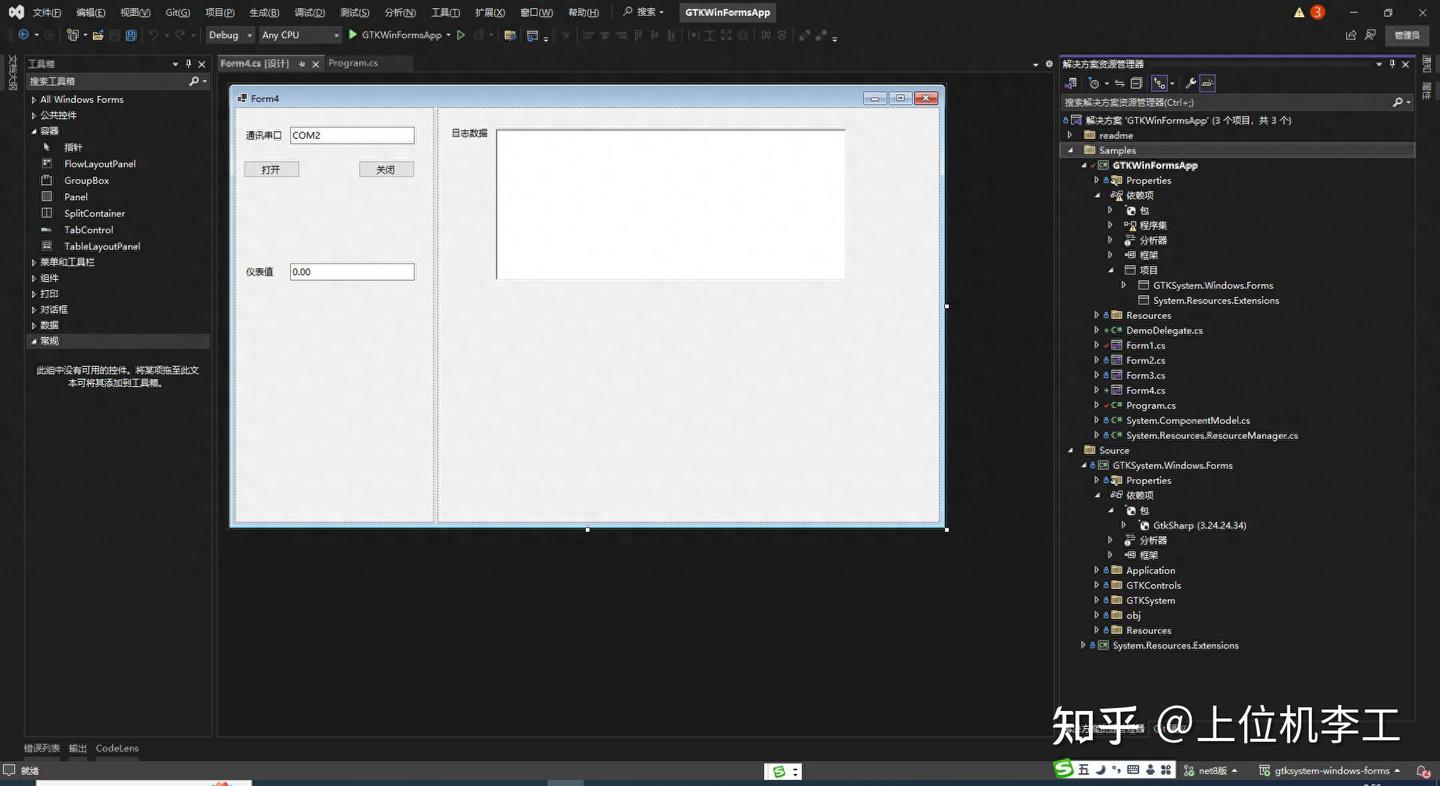Toggle Show All Files in Solution Explorer

pyautogui.click(x=1160, y=83)
